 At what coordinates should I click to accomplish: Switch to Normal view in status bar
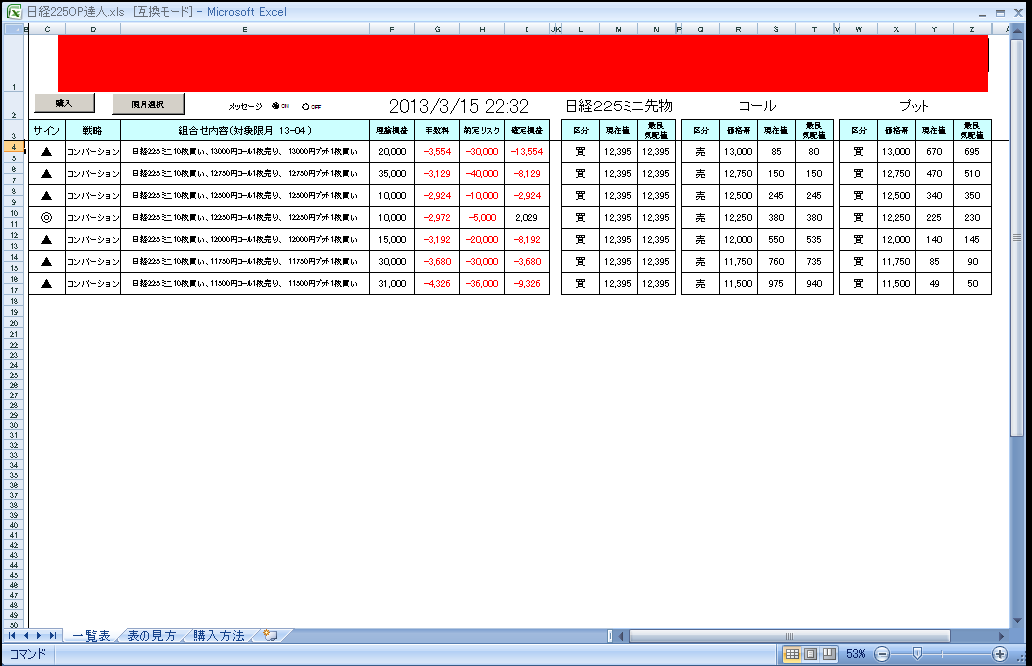click(x=792, y=653)
